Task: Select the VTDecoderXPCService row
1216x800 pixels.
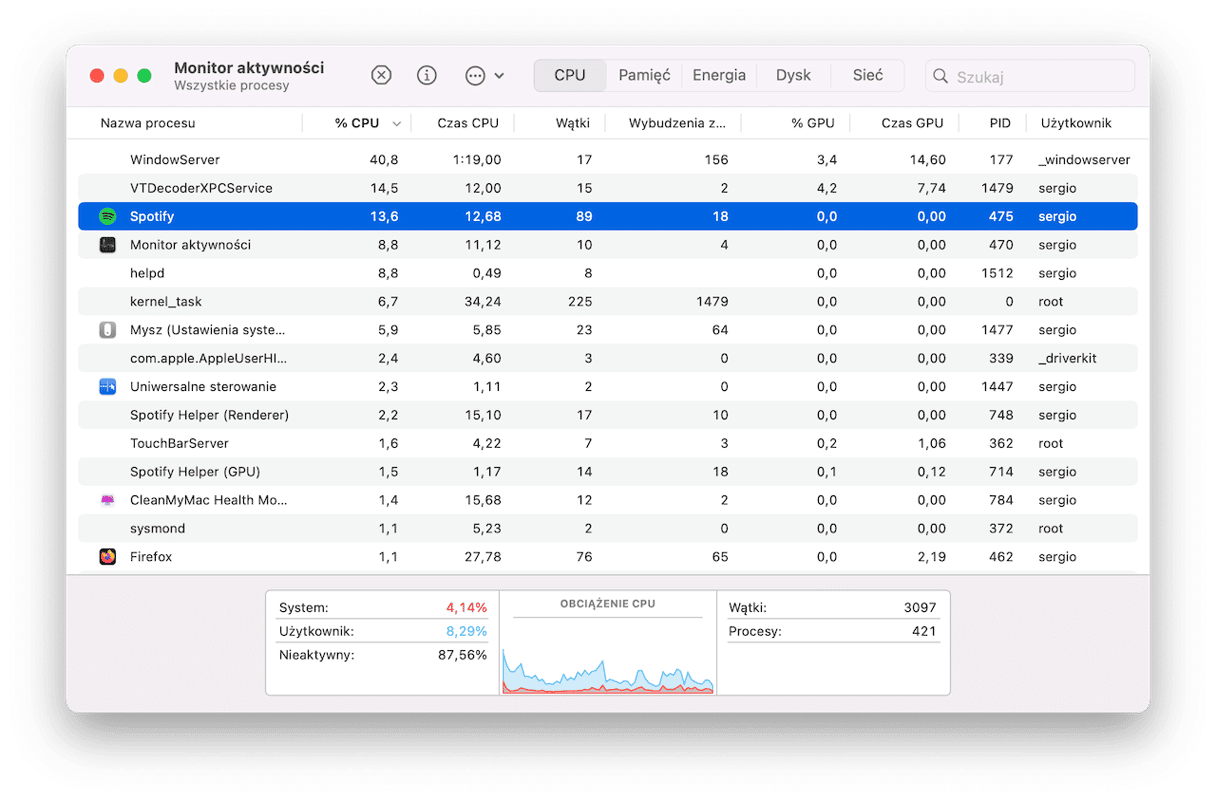Action: click(x=608, y=188)
